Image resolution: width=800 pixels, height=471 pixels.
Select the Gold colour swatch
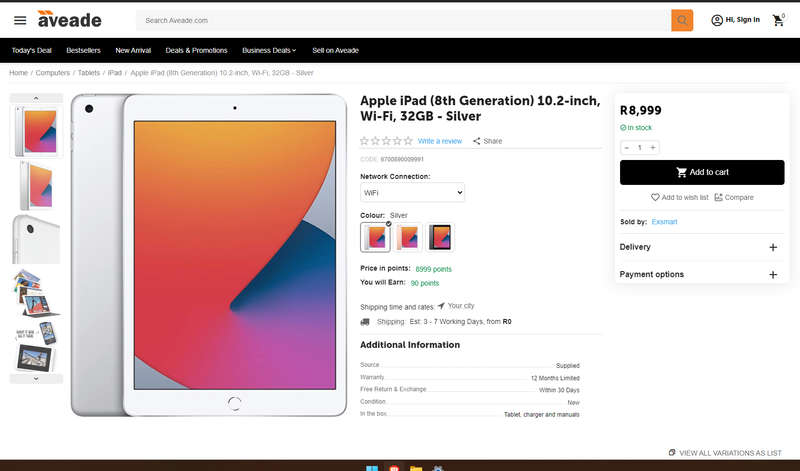(408, 237)
